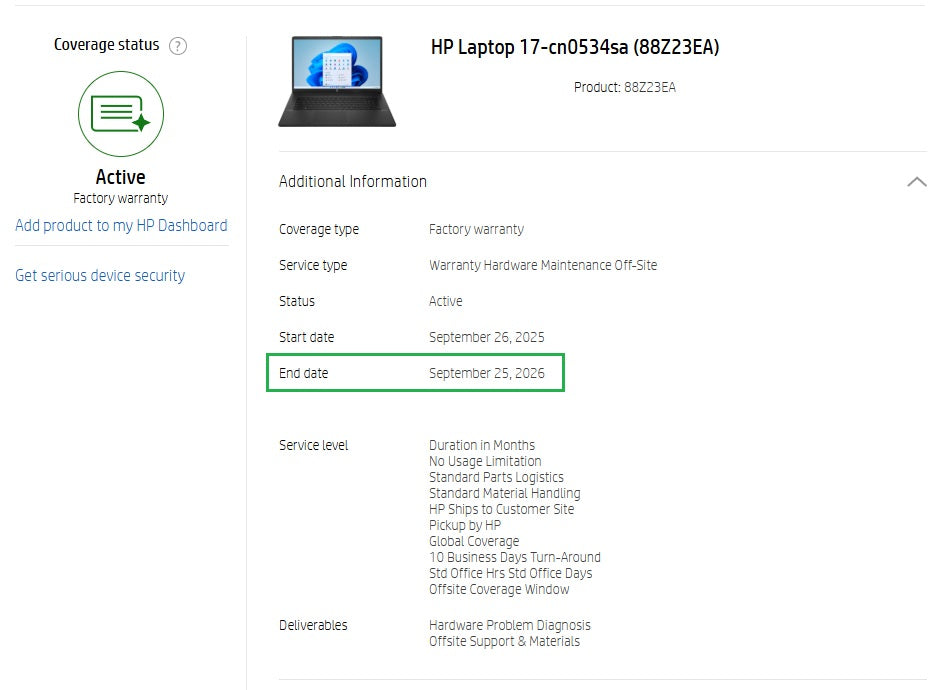The width and height of the screenshot is (951, 690).
Task: Collapse the Additional Information section chevron
Action: [x=916, y=181]
